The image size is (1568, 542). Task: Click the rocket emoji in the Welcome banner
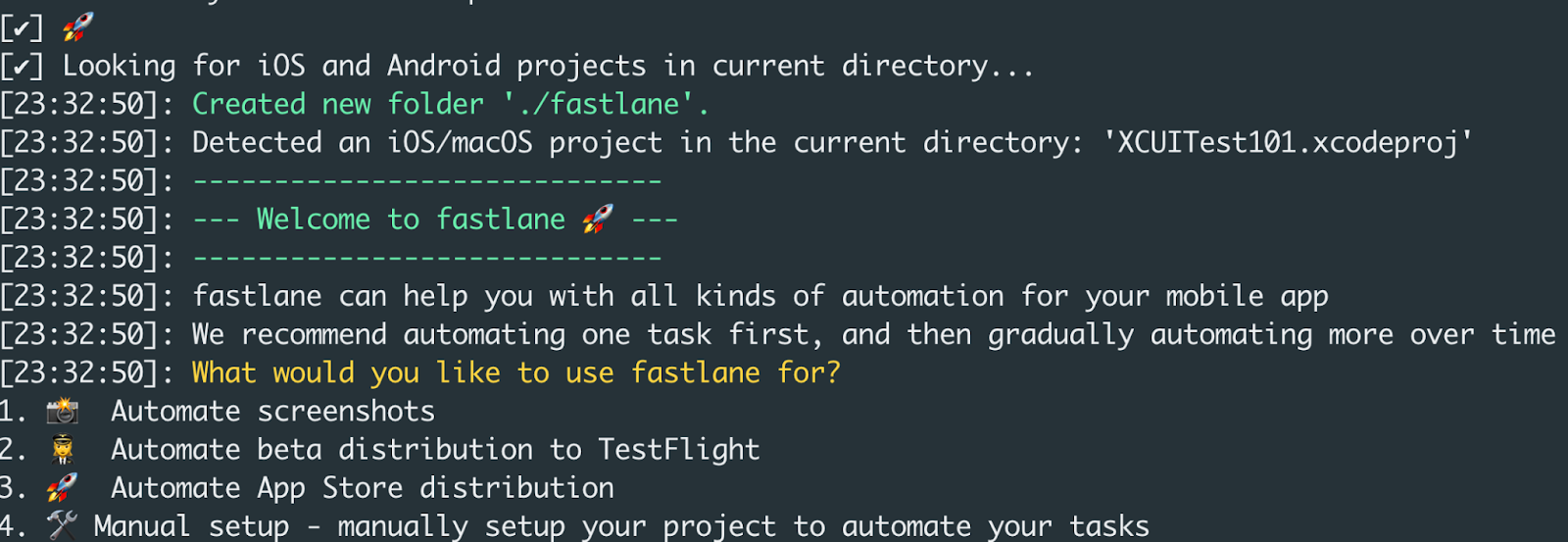(x=598, y=219)
